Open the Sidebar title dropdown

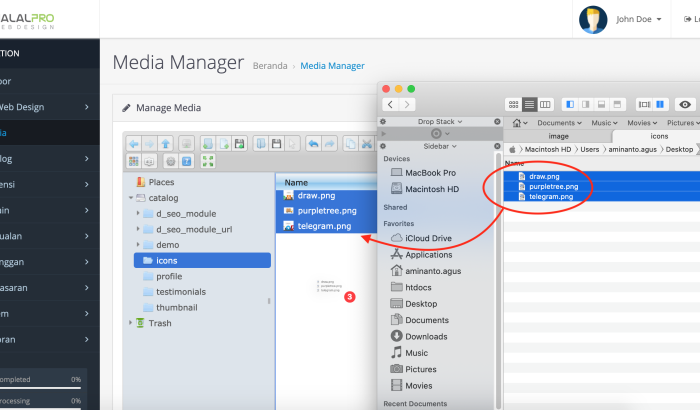pos(440,146)
